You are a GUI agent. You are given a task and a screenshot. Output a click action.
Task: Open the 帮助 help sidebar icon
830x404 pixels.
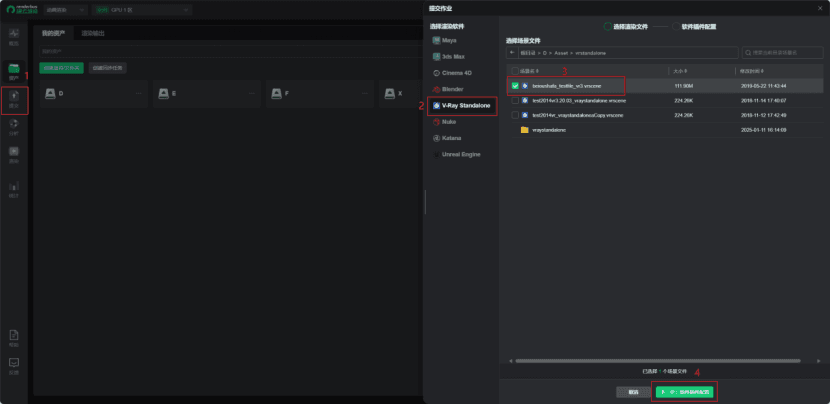[14, 338]
